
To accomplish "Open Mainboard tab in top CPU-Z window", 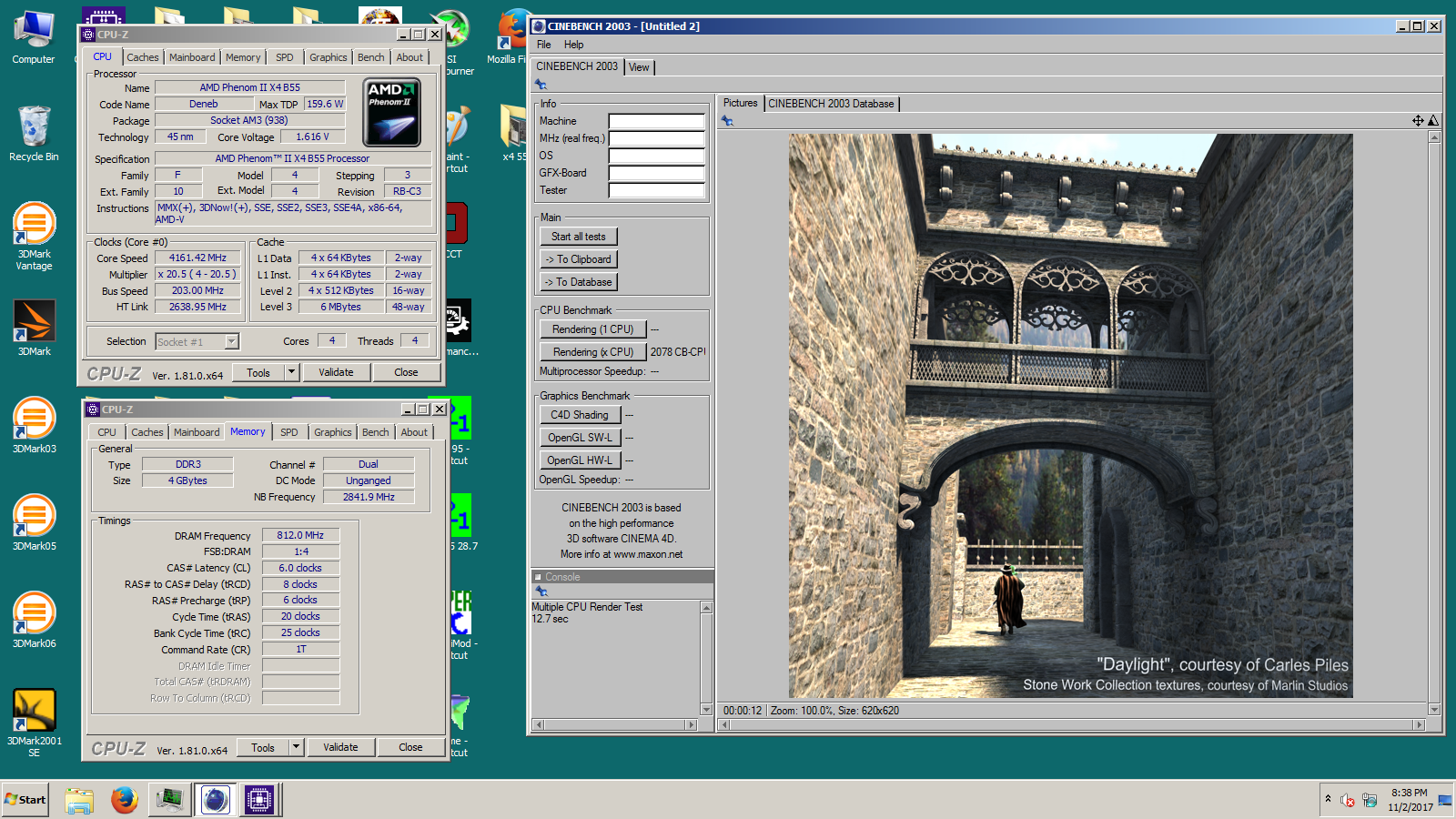I will [192, 57].
